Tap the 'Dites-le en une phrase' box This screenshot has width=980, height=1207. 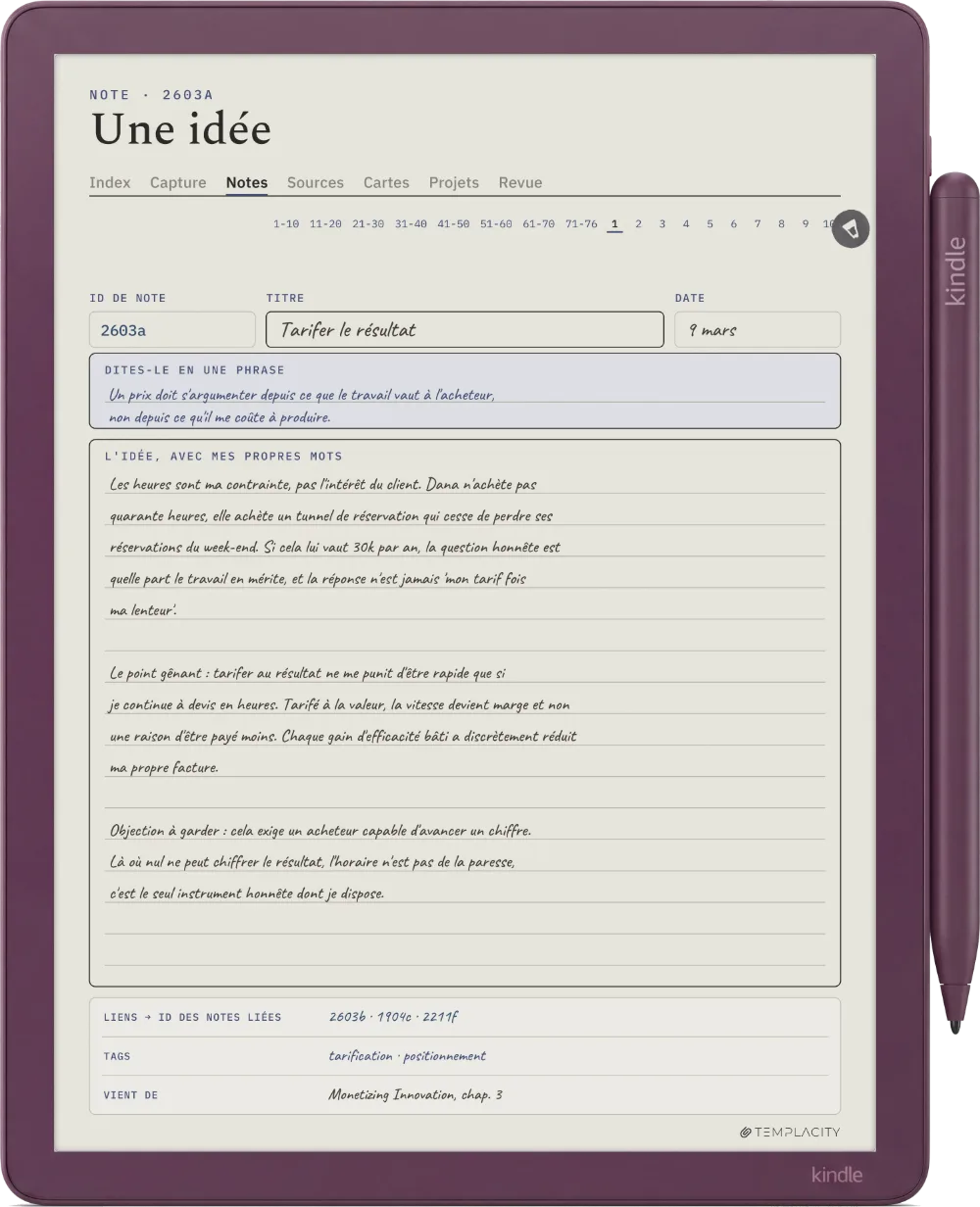pos(465,391)
